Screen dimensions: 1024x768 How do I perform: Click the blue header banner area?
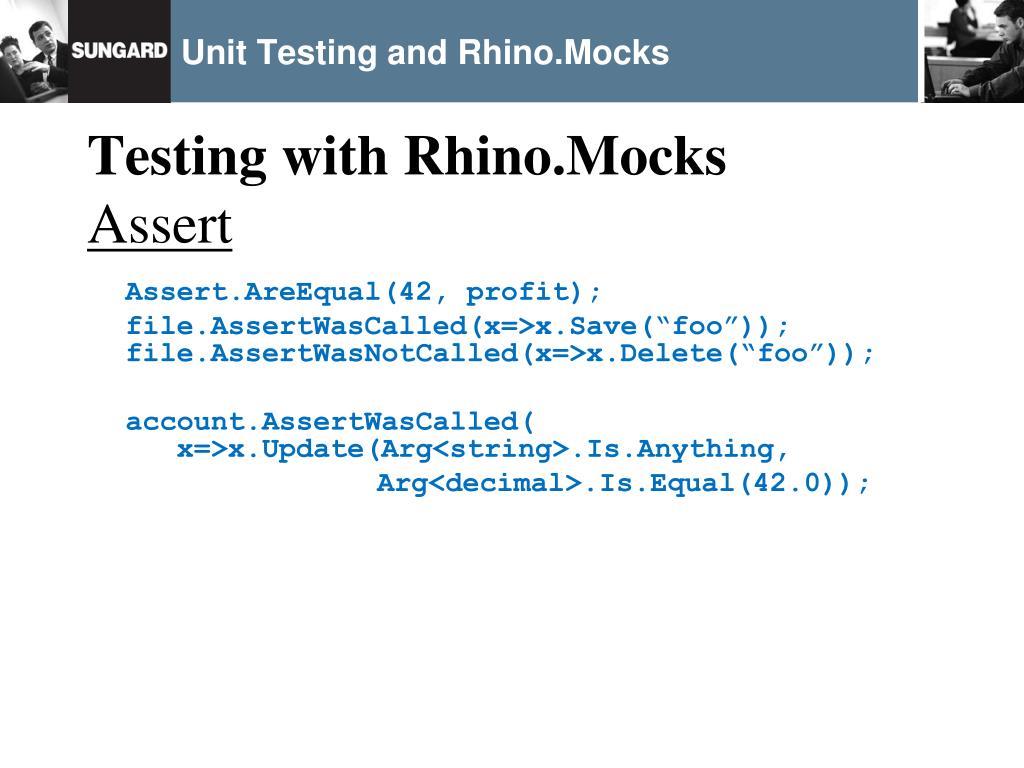(544, 51)
